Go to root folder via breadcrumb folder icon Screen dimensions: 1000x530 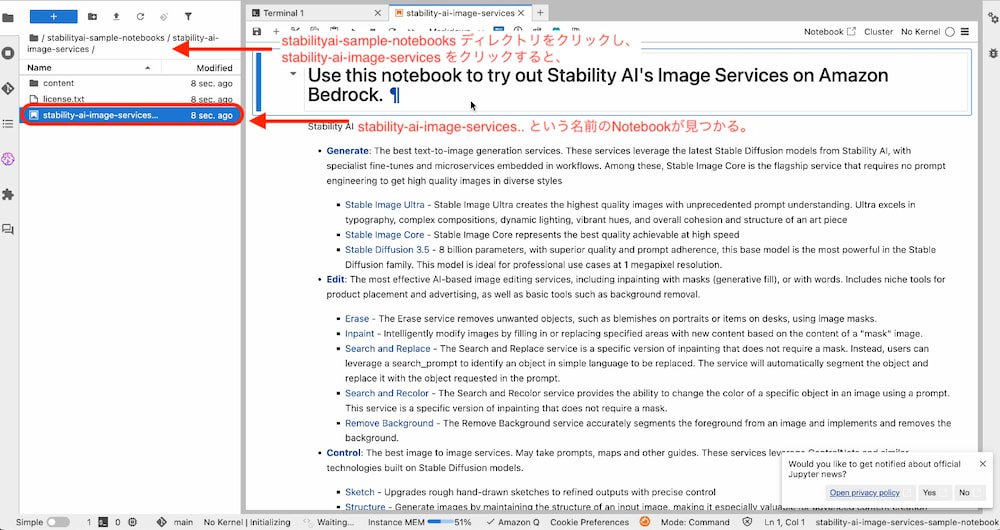pyautogui.click(x=34, y=38)
